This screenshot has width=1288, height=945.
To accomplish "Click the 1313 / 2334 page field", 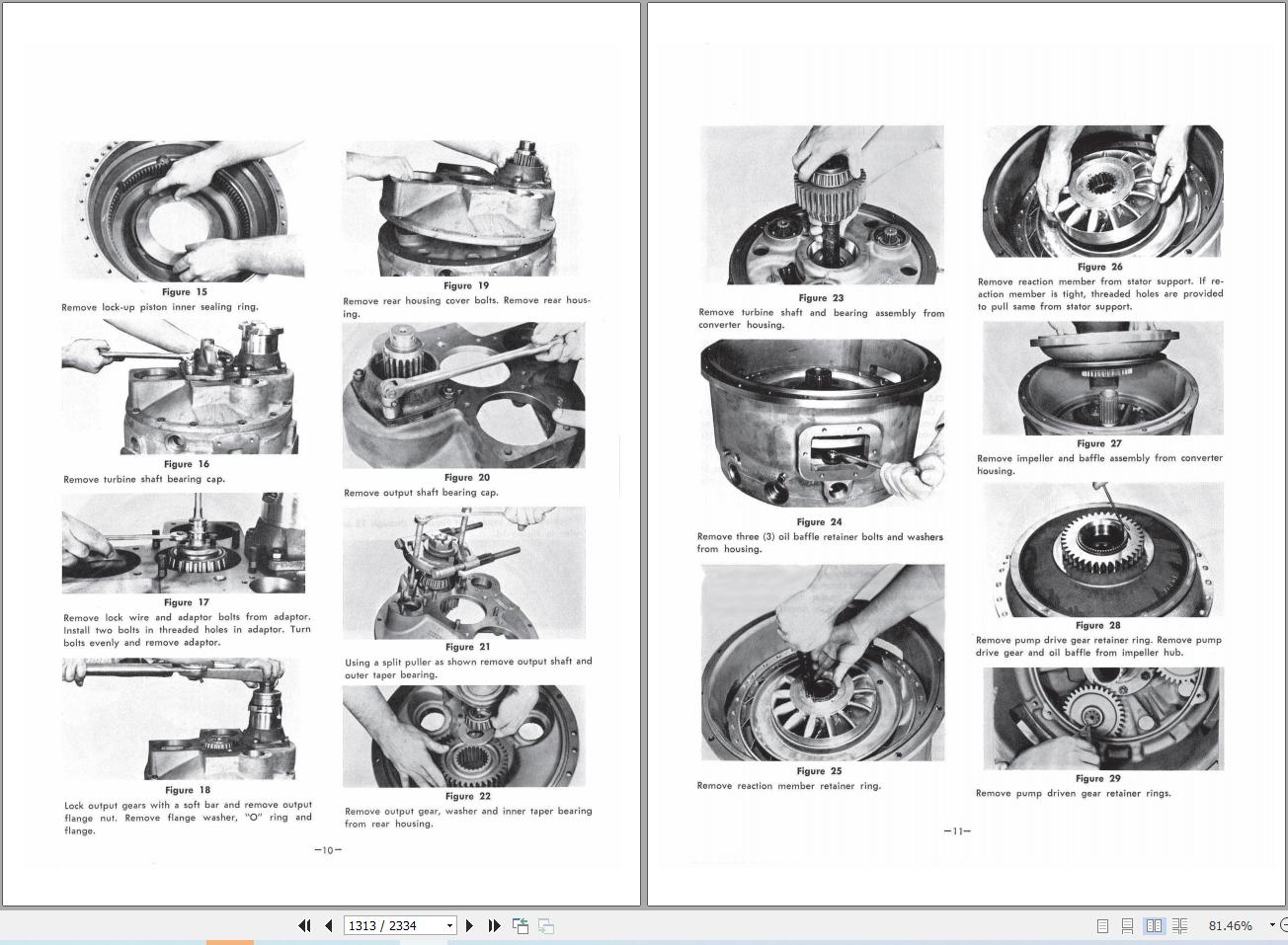I will pyautogui.click(x=393, y=925).
